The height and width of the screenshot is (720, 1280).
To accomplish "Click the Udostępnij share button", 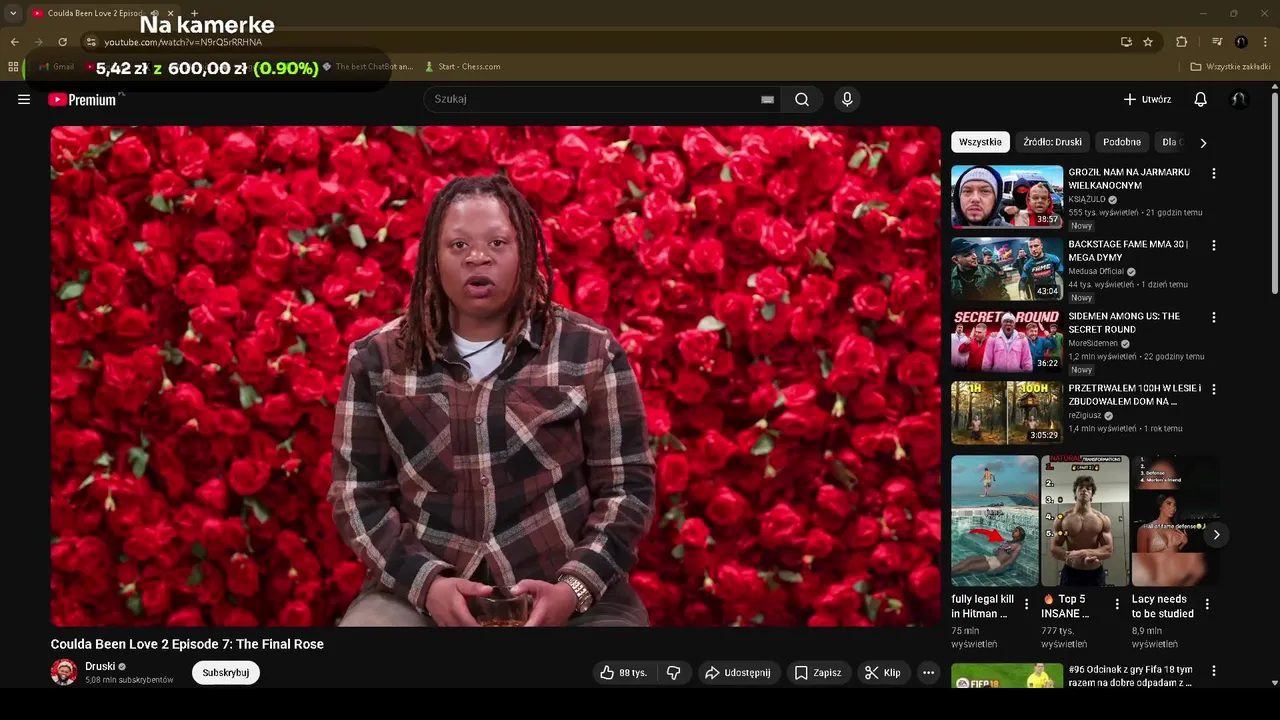I will [738, 673].
